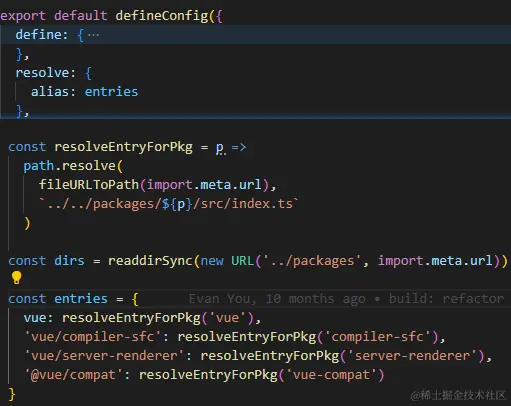This screenshot has width=511, height=406.
Task: Click 'entries' value after alias
Action: click(x=111, y=92)
